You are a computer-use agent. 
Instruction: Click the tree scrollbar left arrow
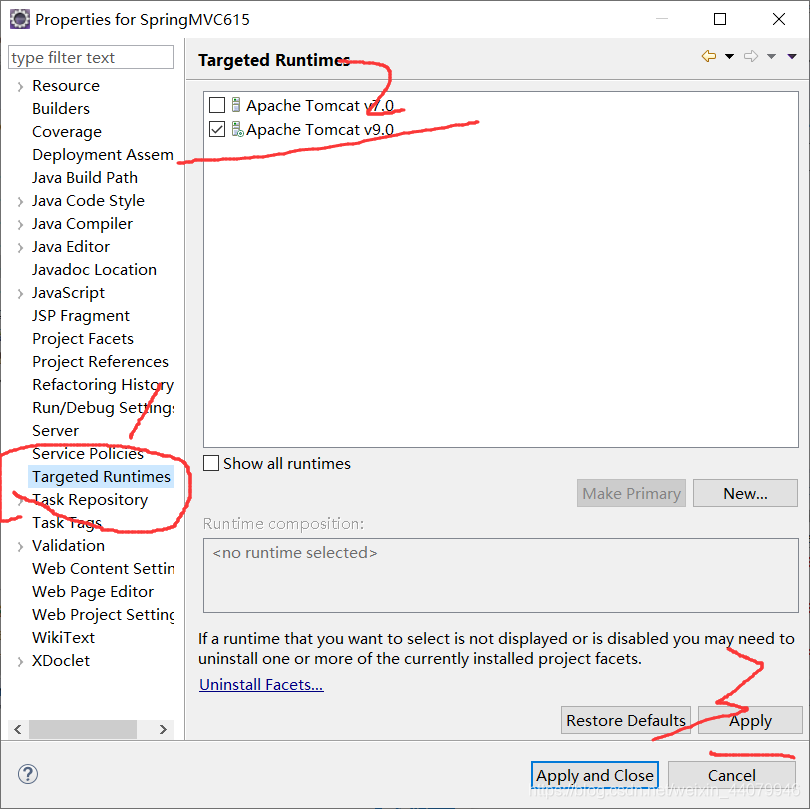pyautogui.click(x=18, y=729)
